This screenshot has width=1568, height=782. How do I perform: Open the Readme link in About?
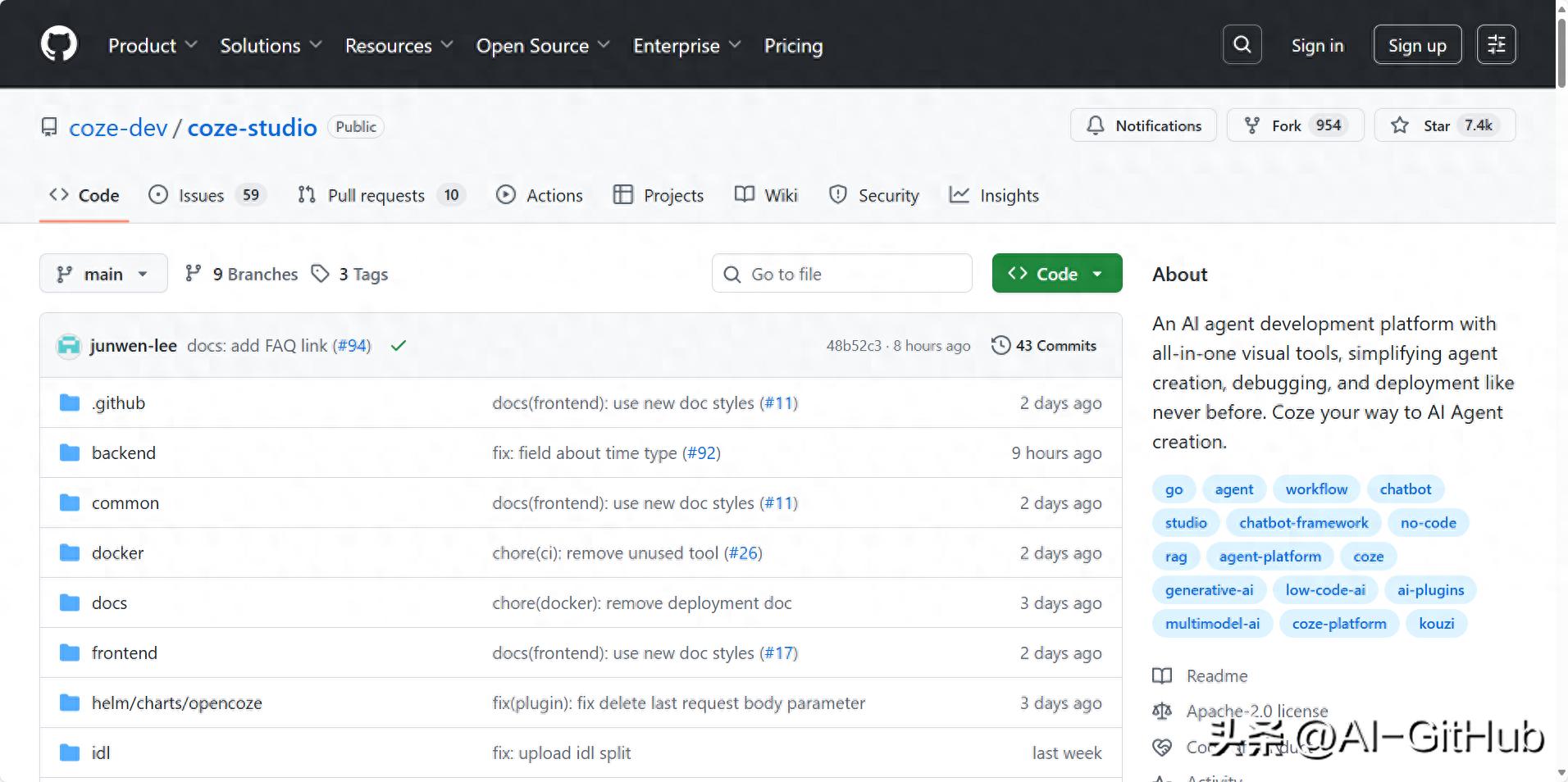1216,676
